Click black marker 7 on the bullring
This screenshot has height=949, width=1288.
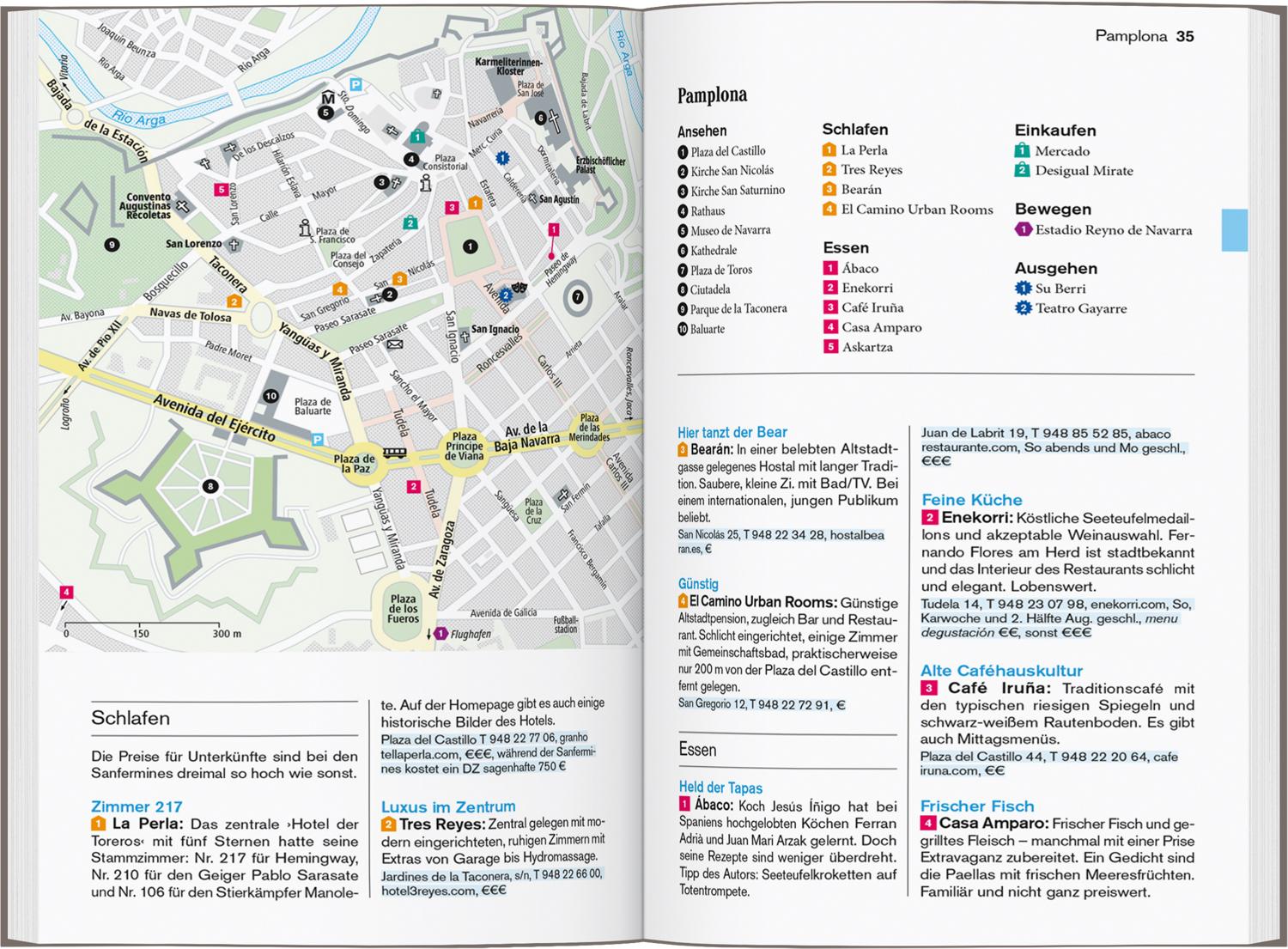[578, 297]
